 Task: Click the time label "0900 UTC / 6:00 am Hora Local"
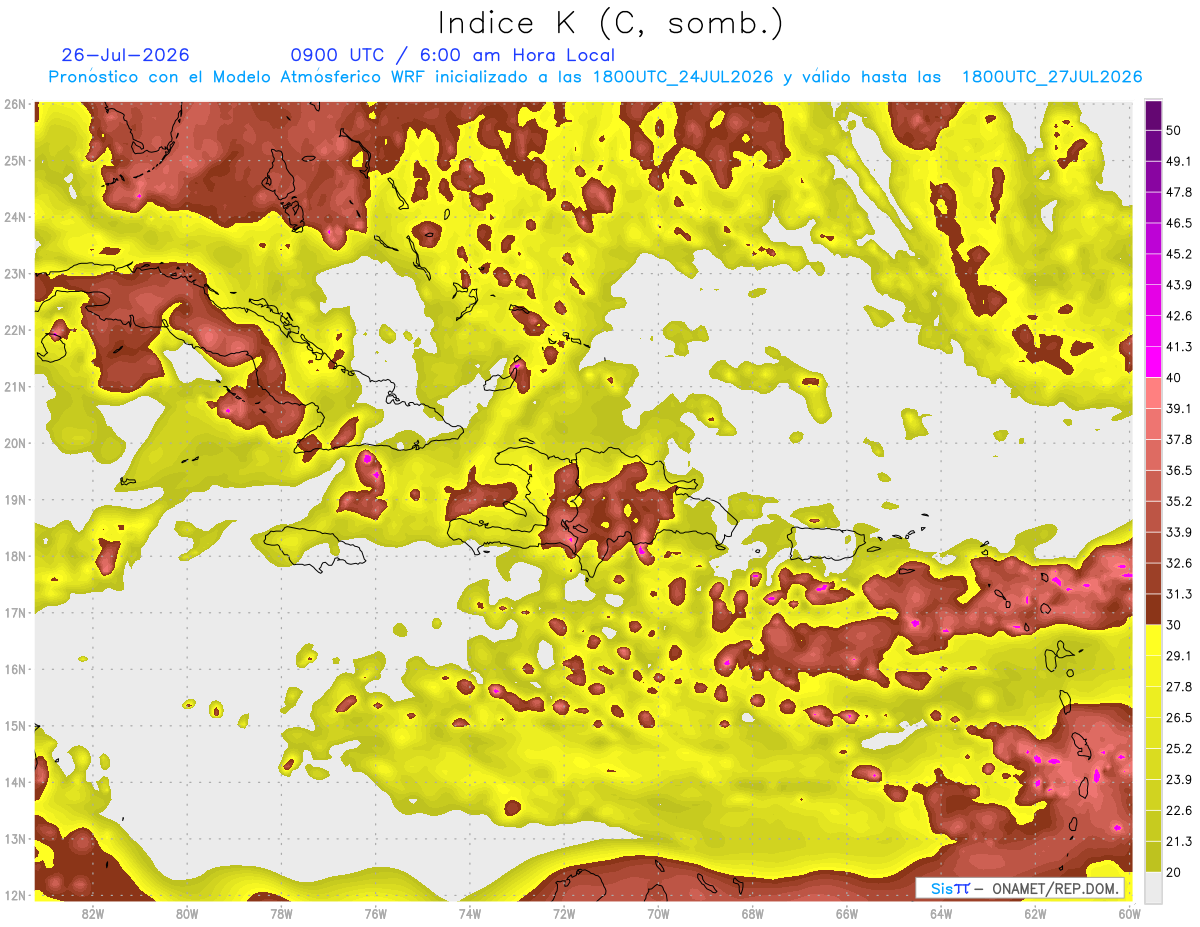[453, 55]
